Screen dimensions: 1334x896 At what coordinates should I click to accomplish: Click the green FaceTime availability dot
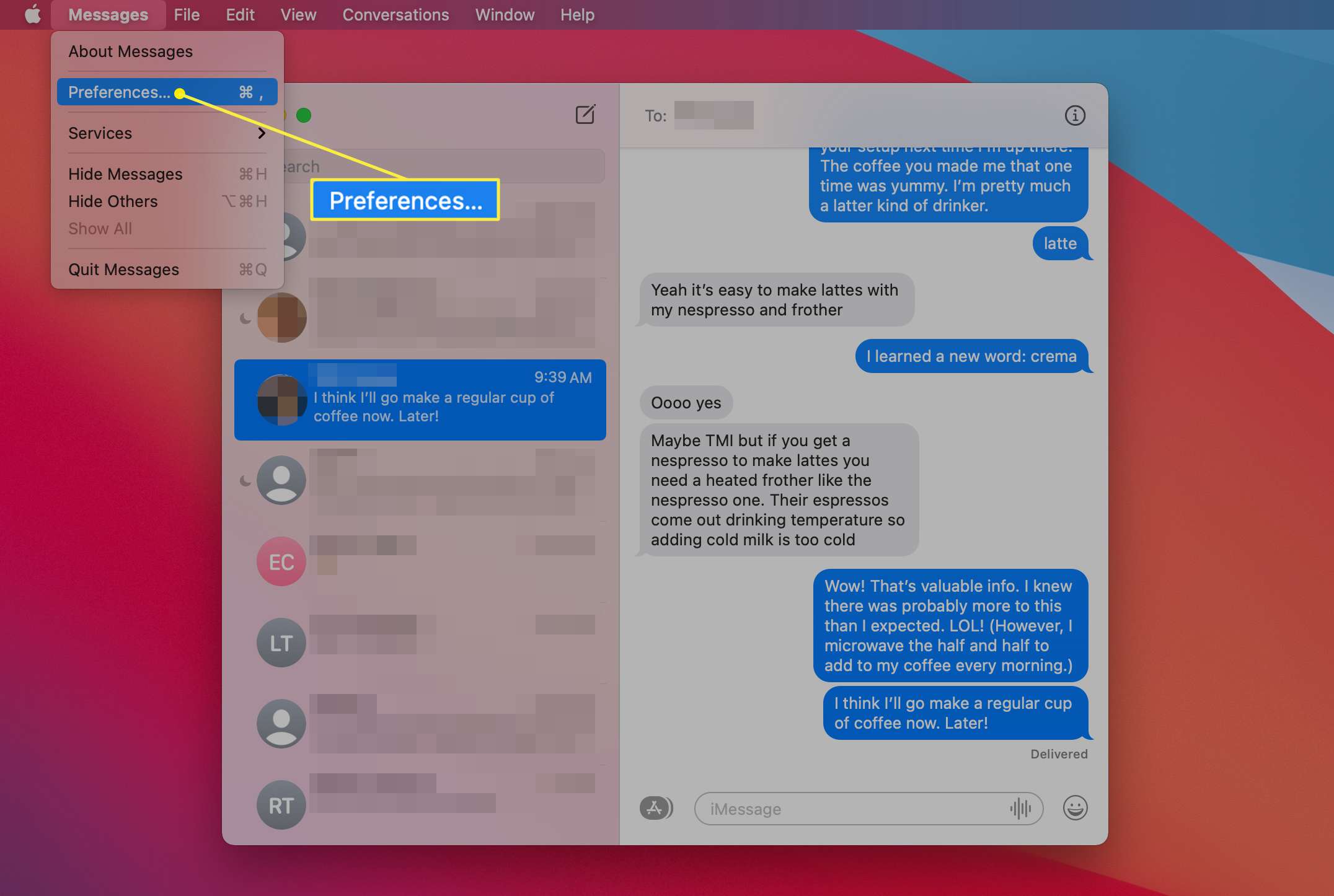tap(304, 114)
